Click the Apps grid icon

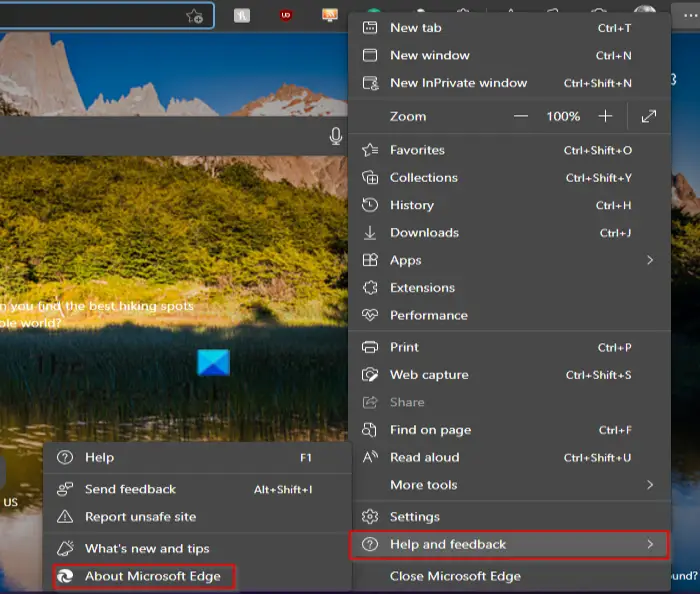[x=370, y=260]
